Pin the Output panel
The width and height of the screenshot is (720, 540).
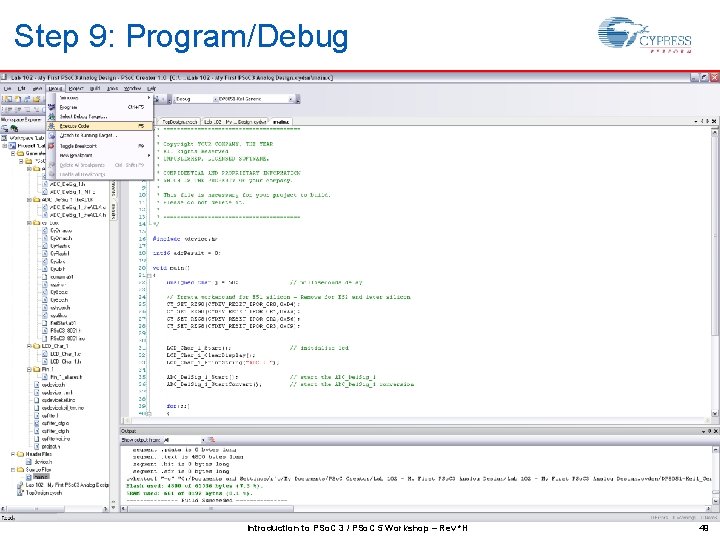point(709,431)
